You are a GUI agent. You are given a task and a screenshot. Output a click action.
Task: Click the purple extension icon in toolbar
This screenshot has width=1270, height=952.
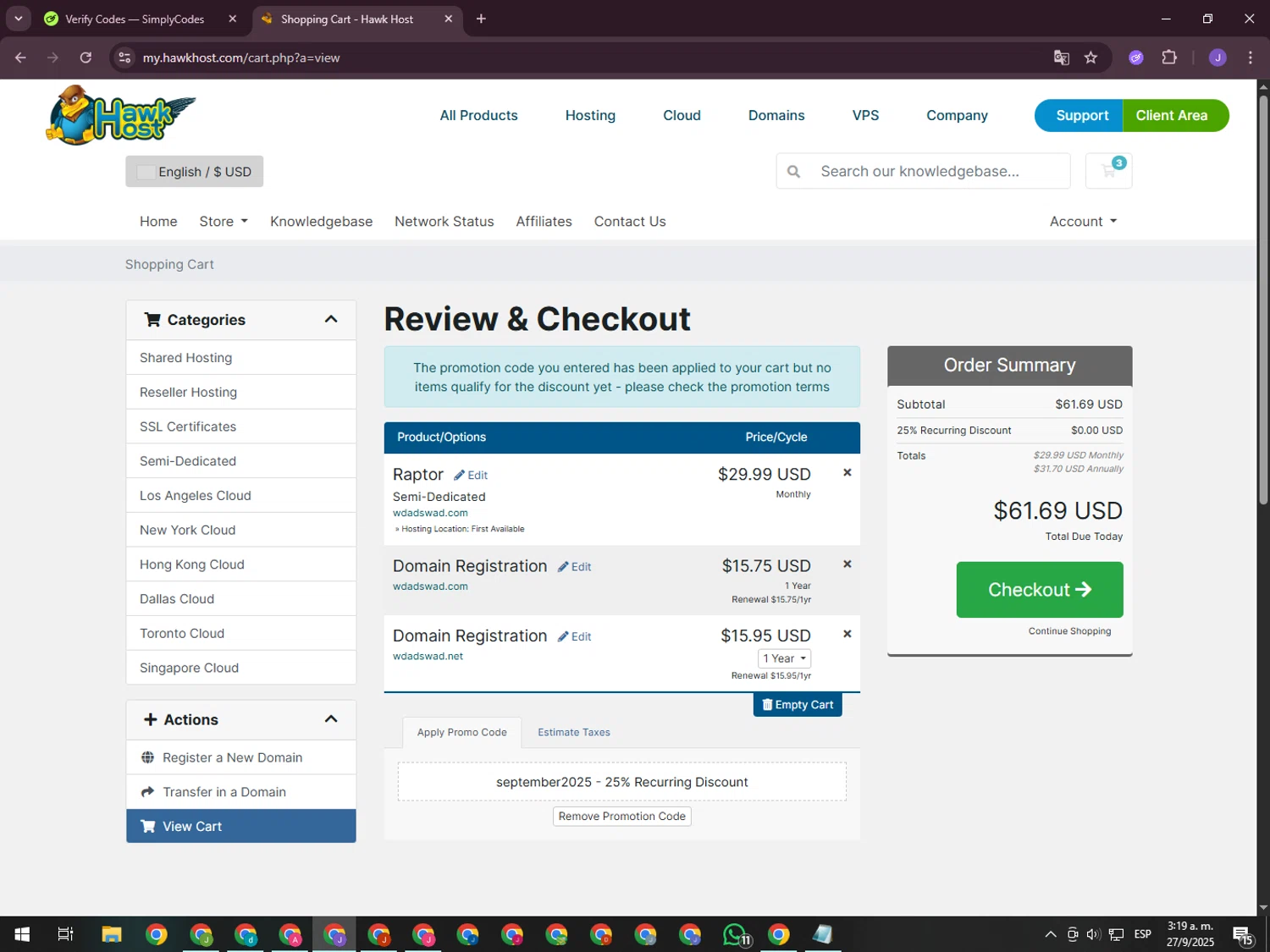1136,58
